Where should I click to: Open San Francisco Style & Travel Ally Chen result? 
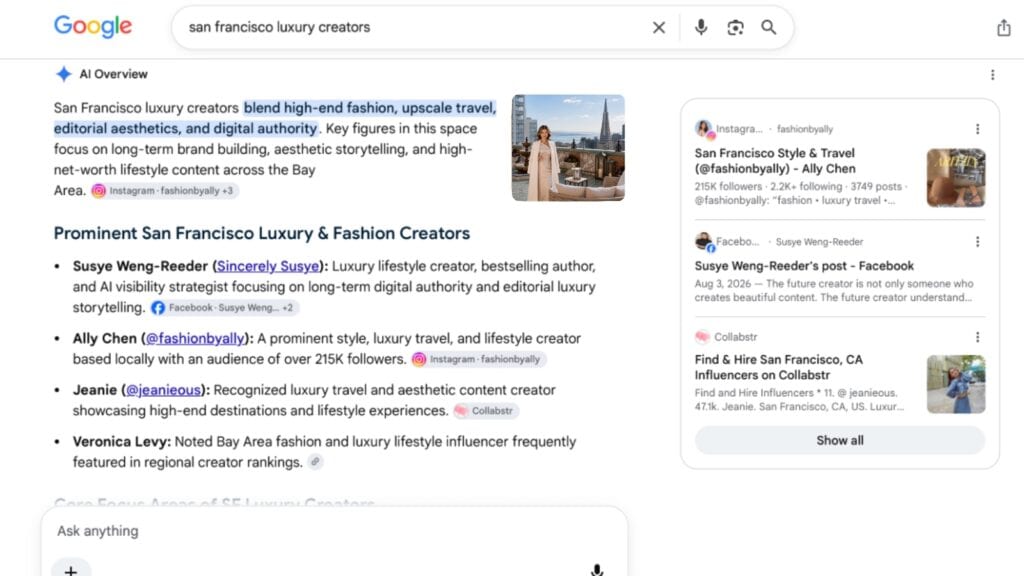(x=775, y=161)
